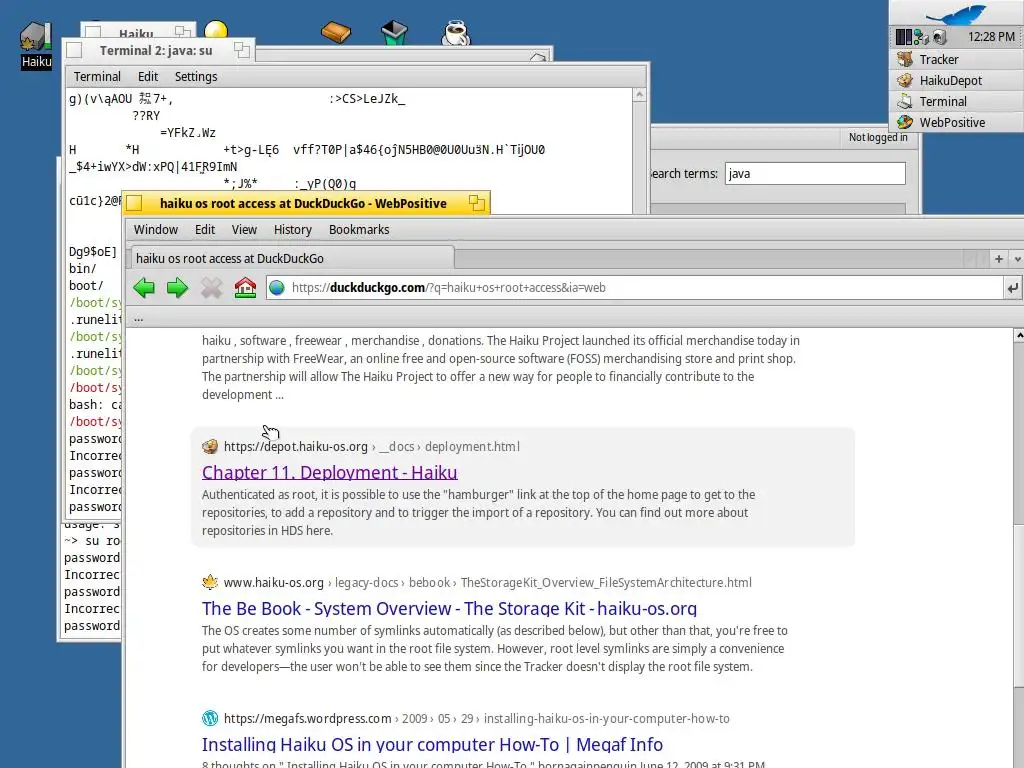
Task: Click HaikuDepot search terms field with java
Action: (815, 174)
